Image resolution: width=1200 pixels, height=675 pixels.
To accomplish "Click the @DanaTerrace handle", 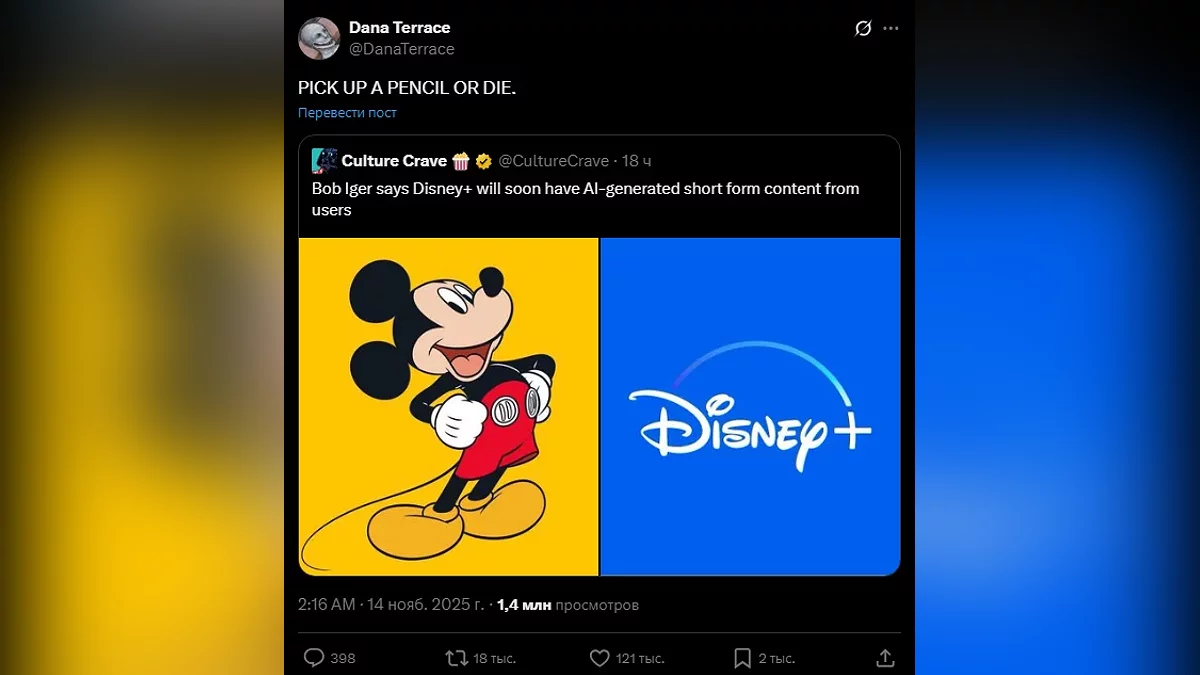I will click(402, 49).
